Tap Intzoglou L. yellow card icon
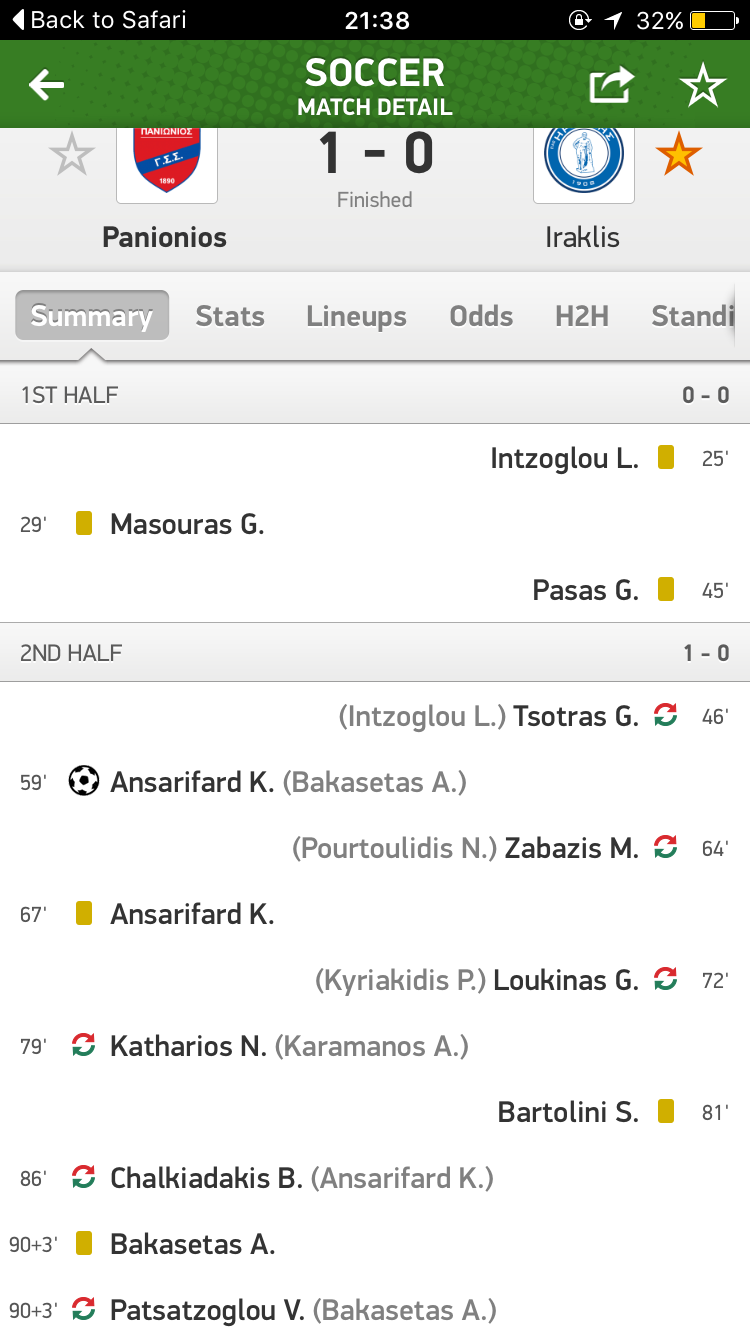 tap(666, 458)
